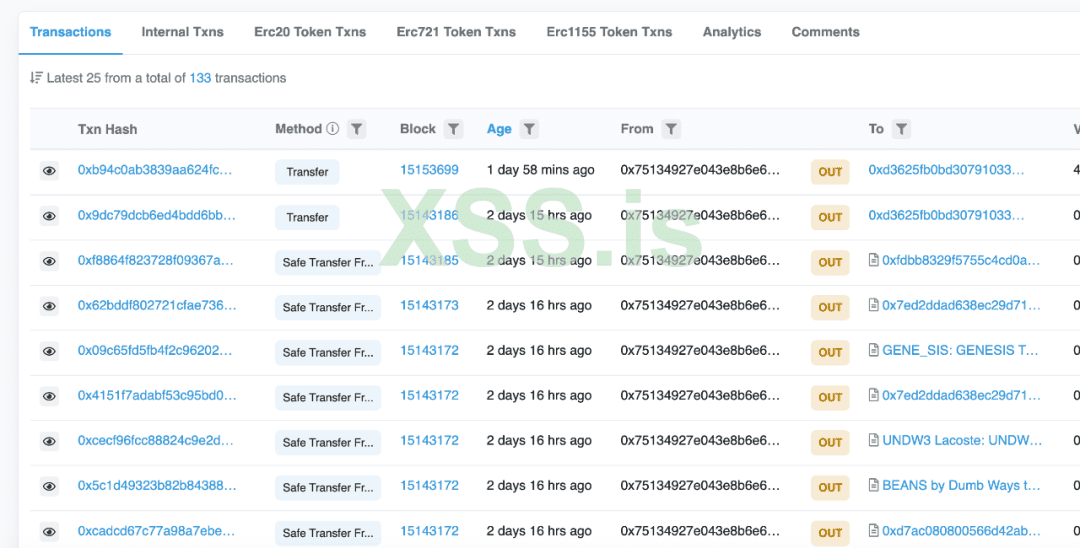Screen dimensions: 1080x548
Task: Click contract icon beside UNDW3 Lacoste
Action: [873, 441]
